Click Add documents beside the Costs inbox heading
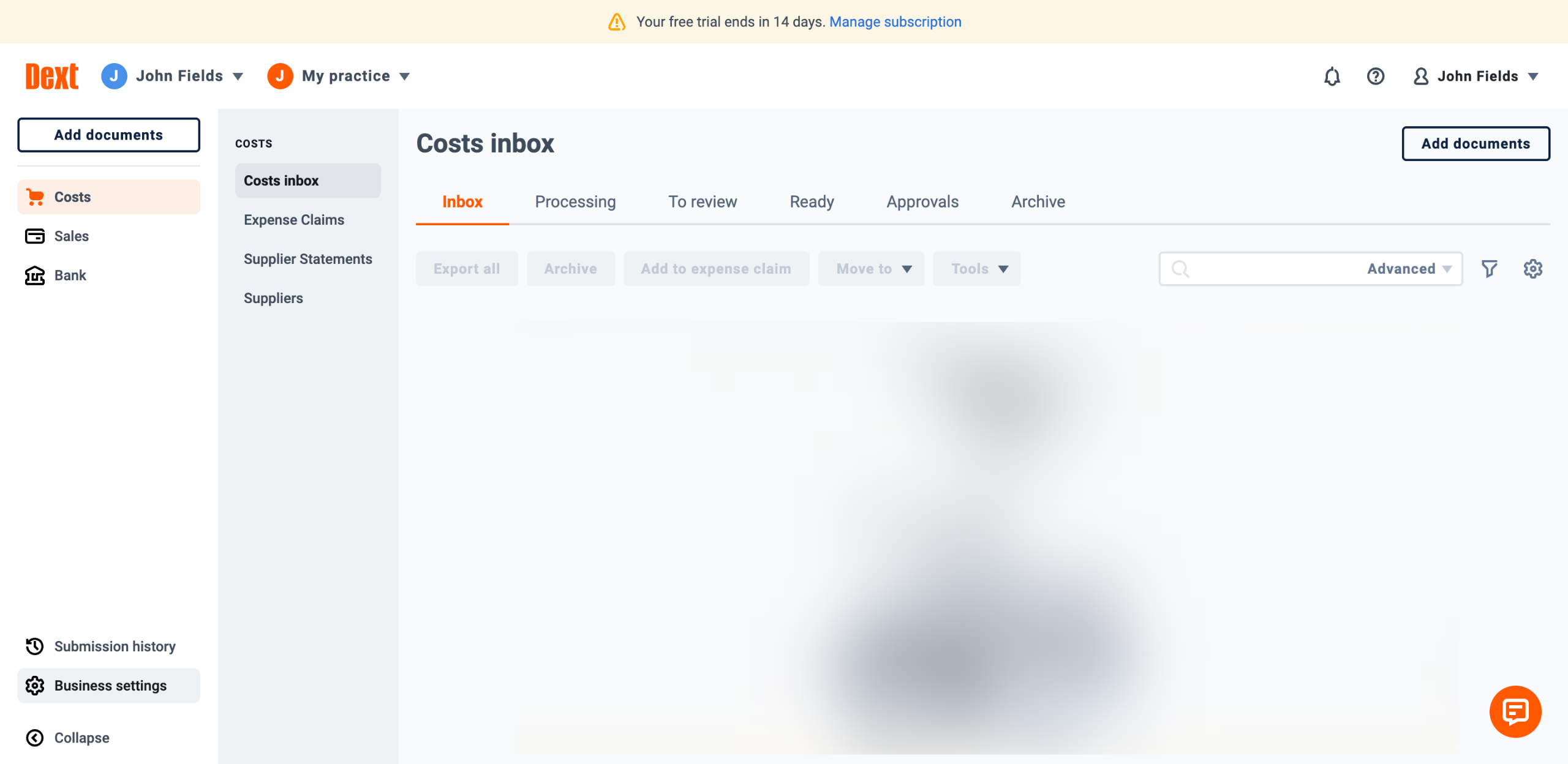1568x764 pixels. [x=1476, y=143]
